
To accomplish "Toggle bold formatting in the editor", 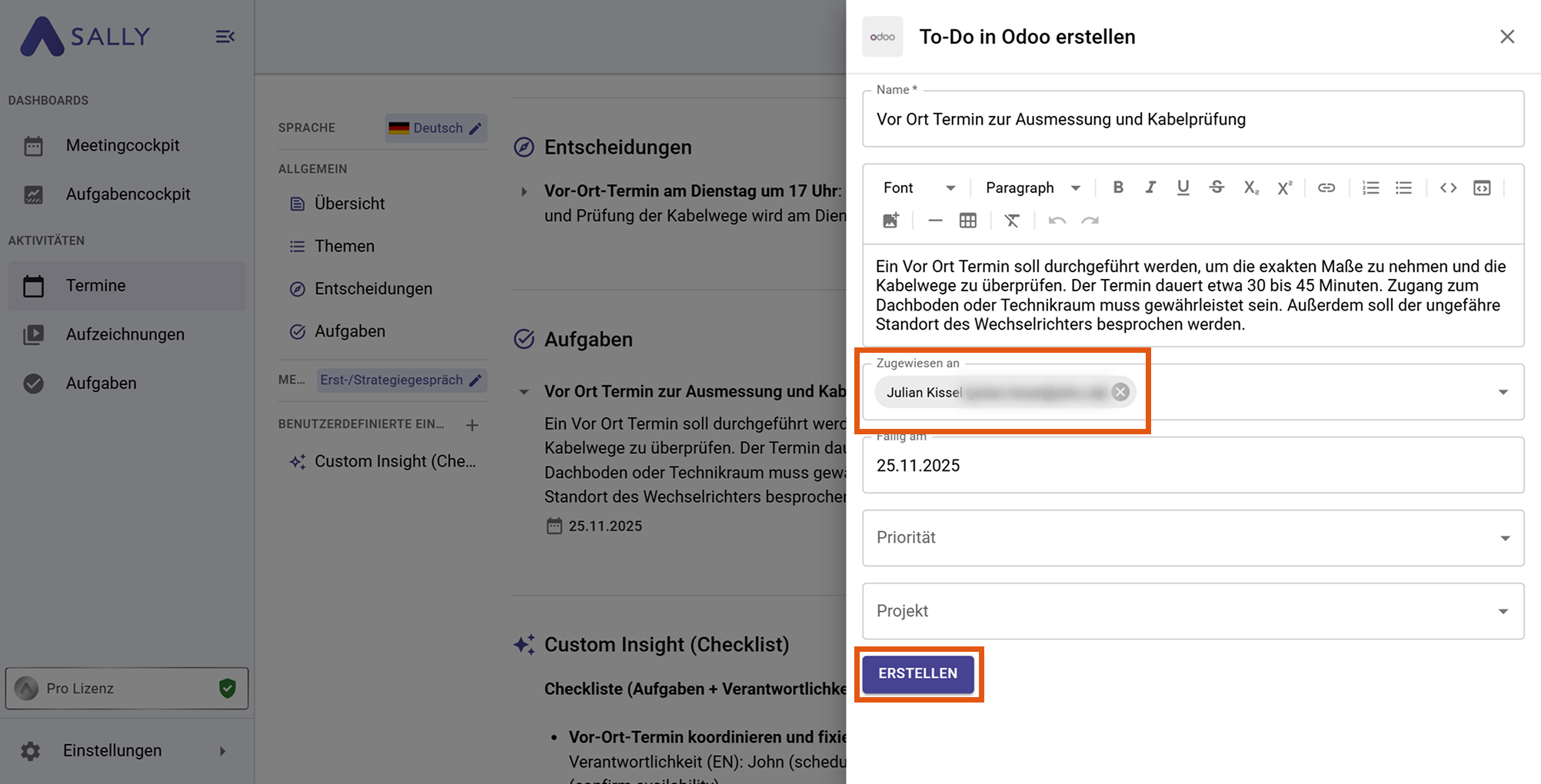I will point(1118,188).
